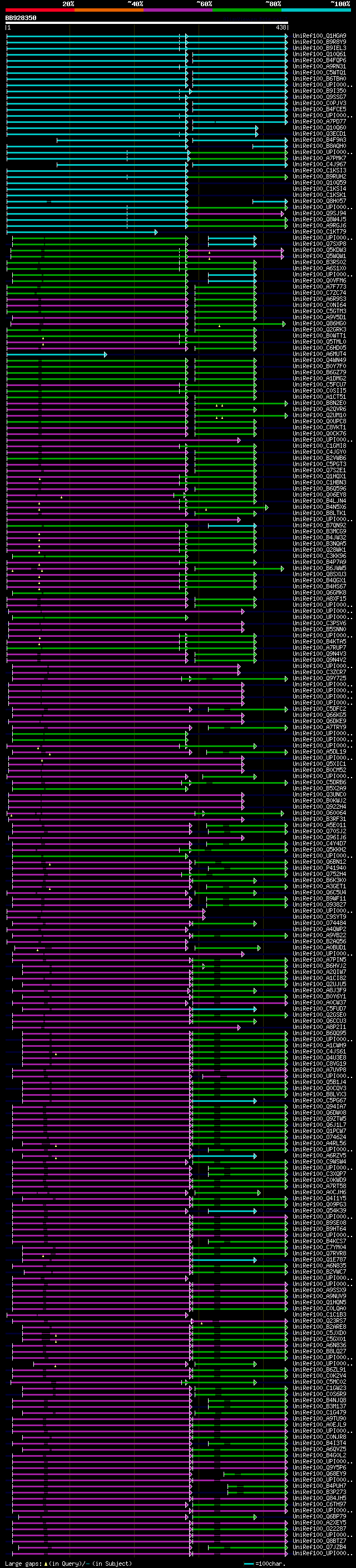The height and width of the screenshot is (1568, 356).
Task: Open hit UniRef100_B9IEL3
Action: (x=319, y=48)
